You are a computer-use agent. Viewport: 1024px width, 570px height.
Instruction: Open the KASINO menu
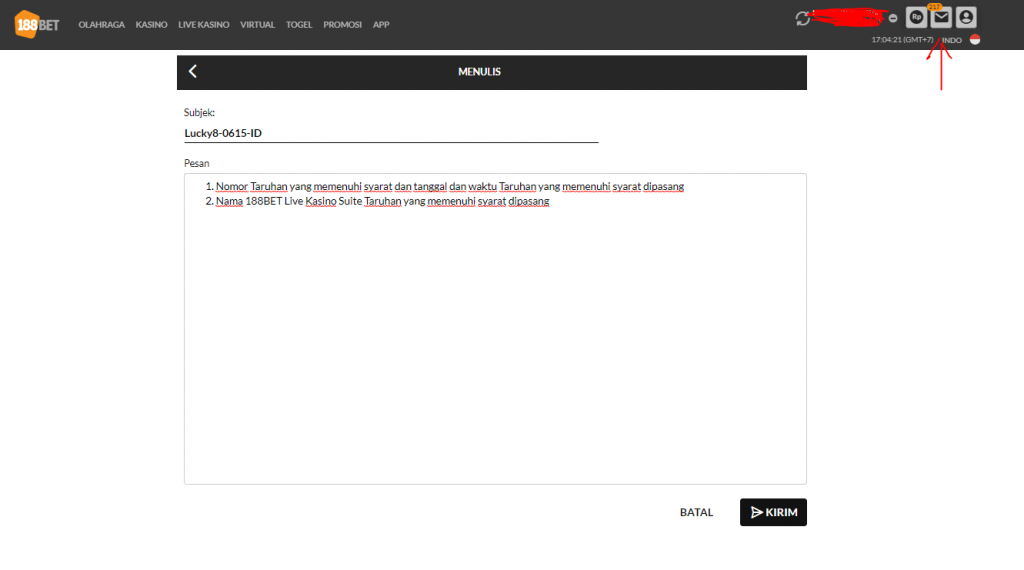tap(152, 25)
